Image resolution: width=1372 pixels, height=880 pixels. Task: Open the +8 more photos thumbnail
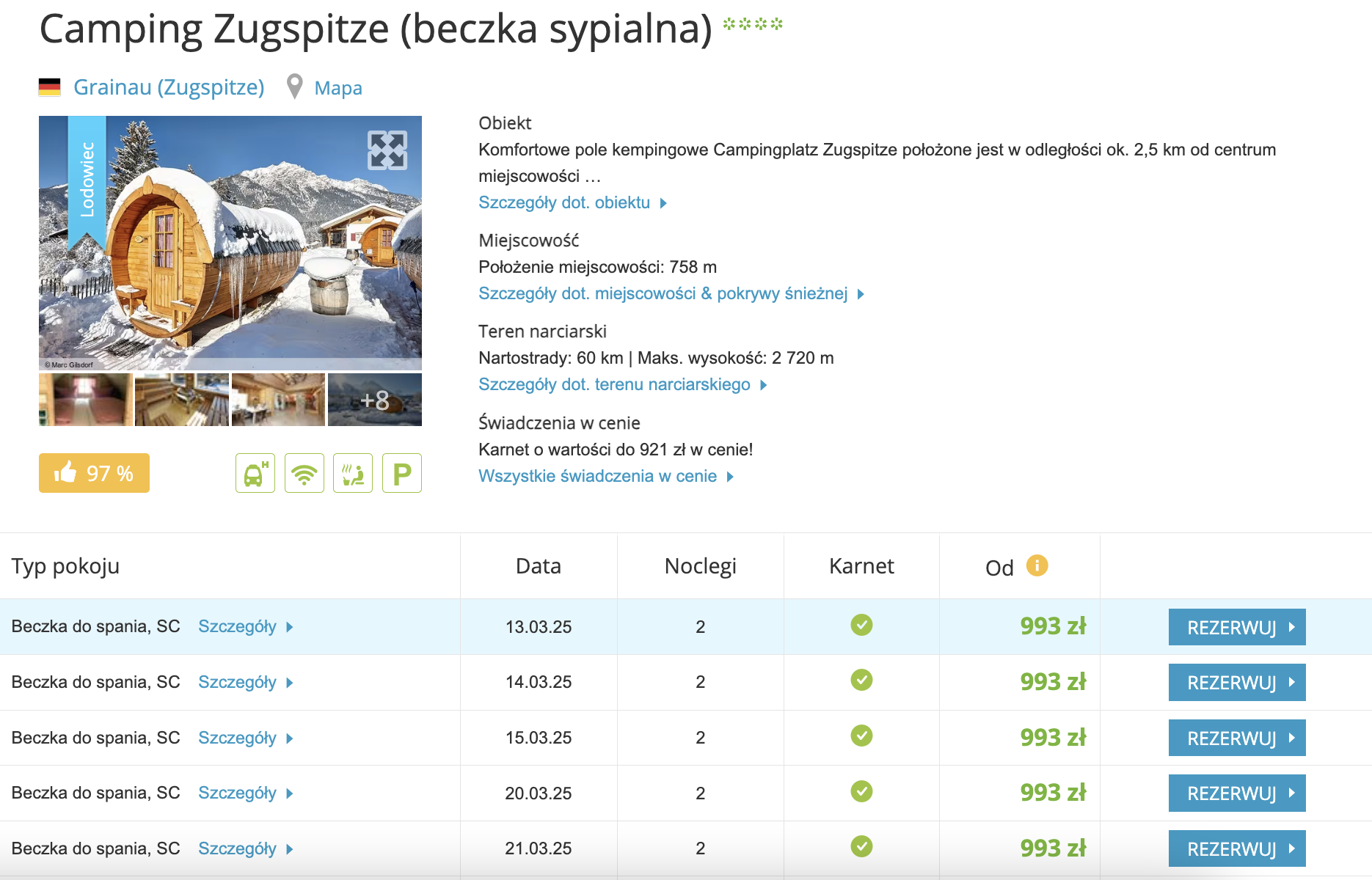[375, 400]
